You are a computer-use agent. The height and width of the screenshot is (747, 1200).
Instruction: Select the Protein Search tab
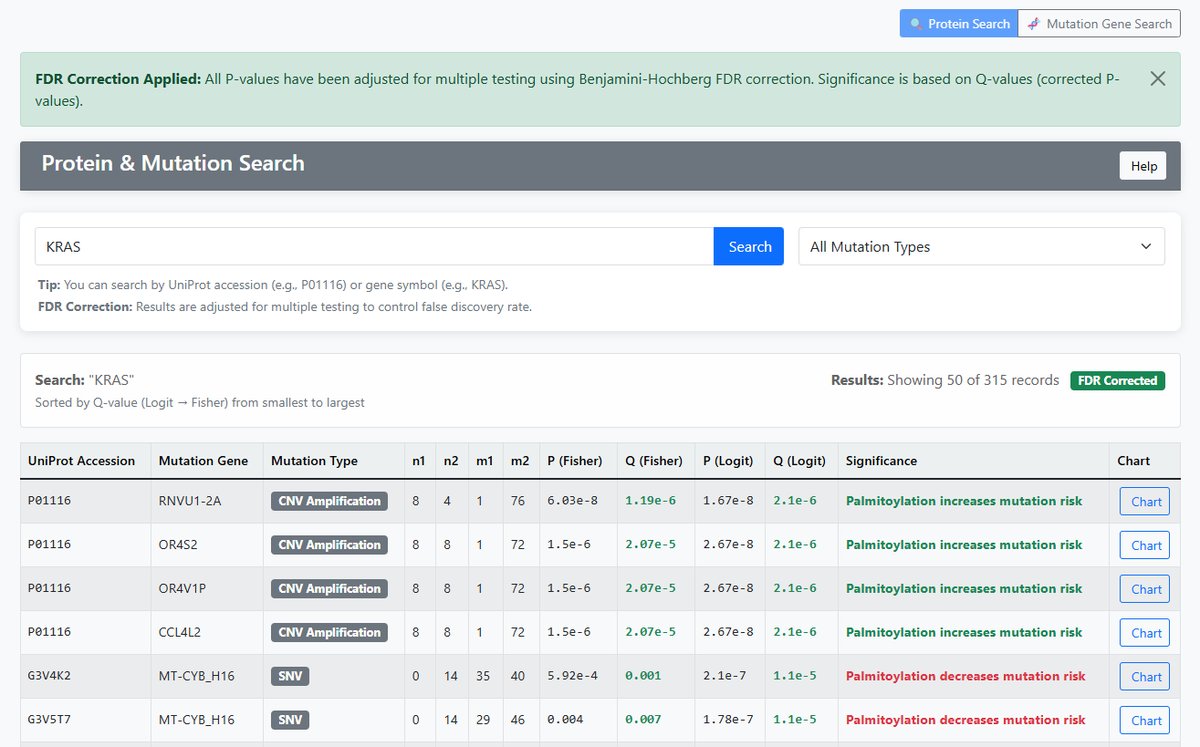(x=958, y=23)
